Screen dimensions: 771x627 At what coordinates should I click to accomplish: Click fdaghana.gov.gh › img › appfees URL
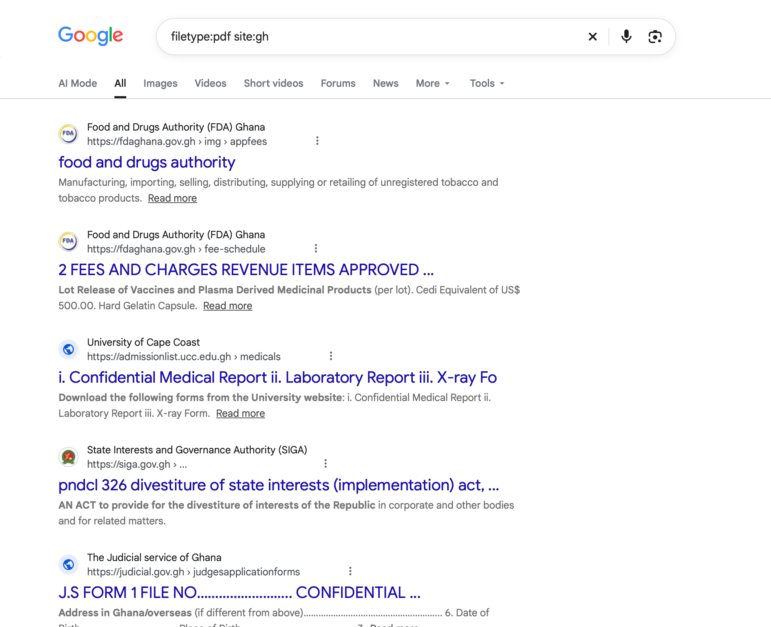(177, 141)
